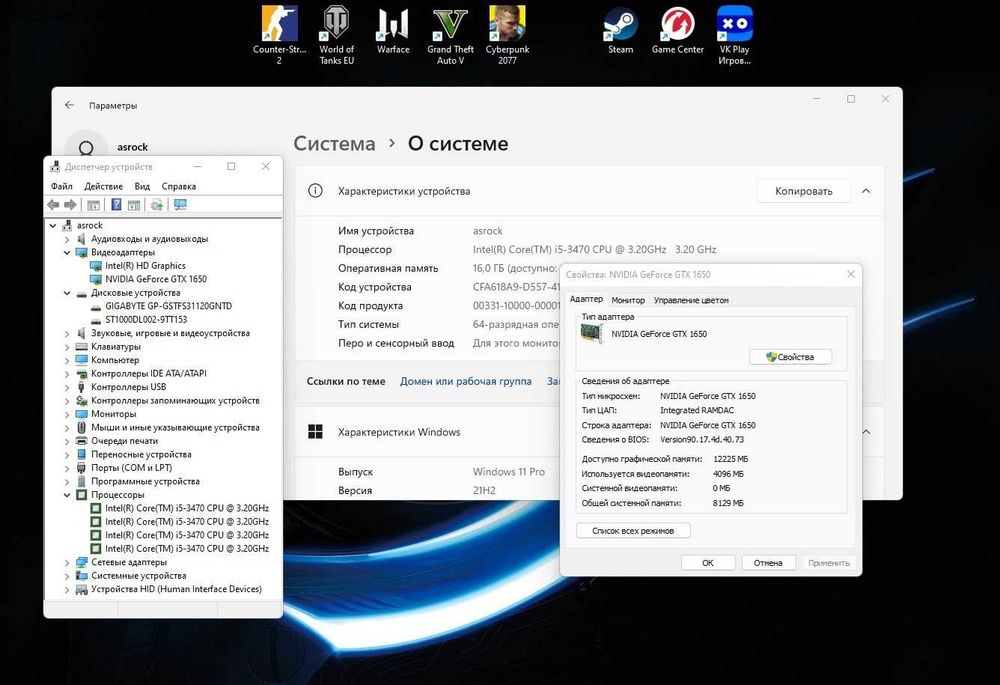
Task: Open the Справка menu in Device Manager
Action: pos(179,186)
